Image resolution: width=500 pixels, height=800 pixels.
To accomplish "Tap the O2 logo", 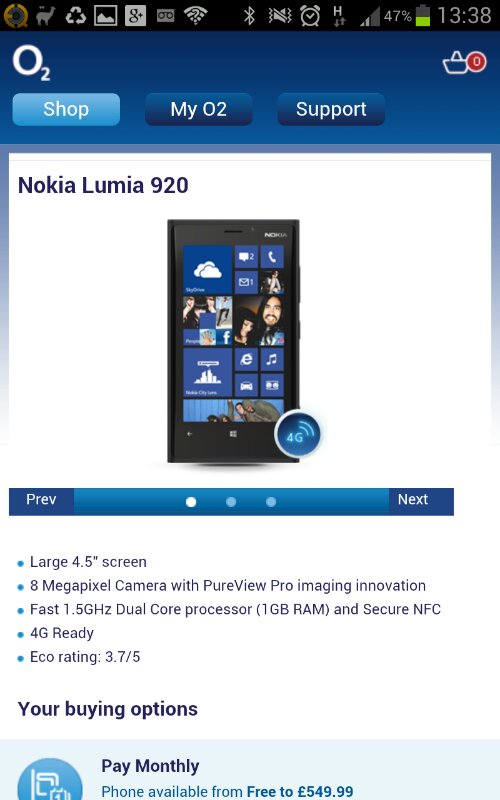I will point(31,63).
